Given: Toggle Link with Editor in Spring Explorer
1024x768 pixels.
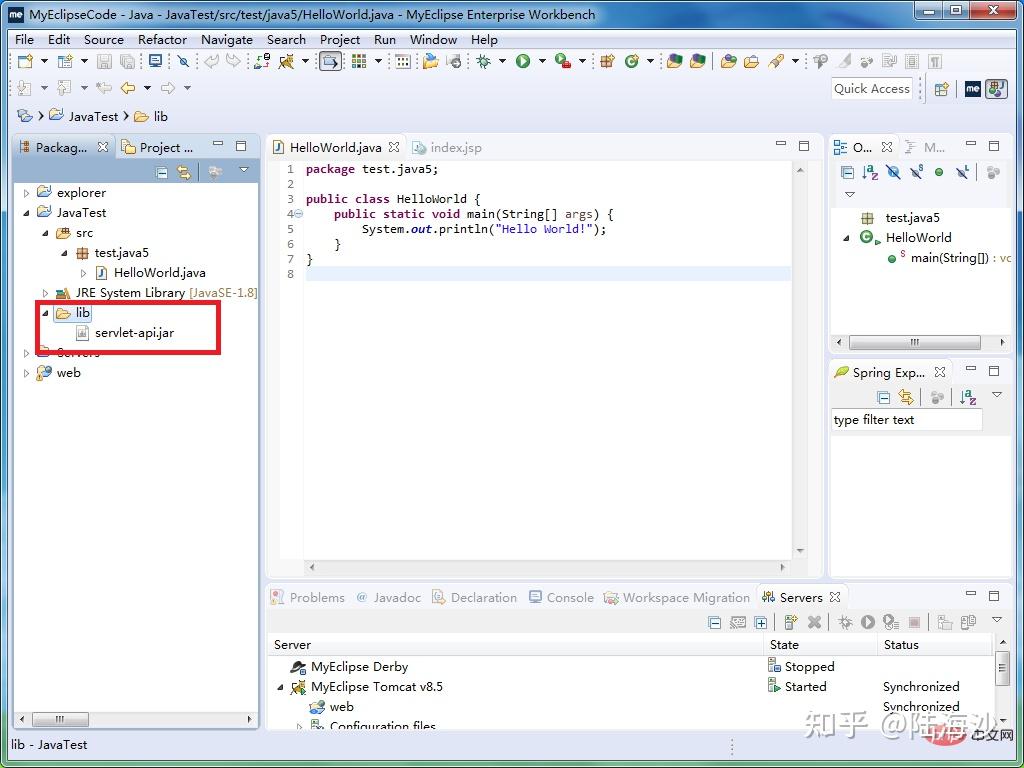Looking at the screenshot, I should point(906,396).
